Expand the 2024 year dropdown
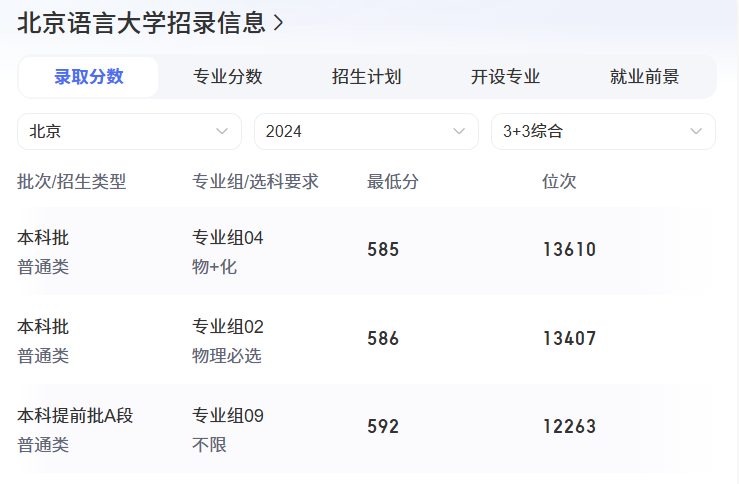739x484 pixels. 366,131
